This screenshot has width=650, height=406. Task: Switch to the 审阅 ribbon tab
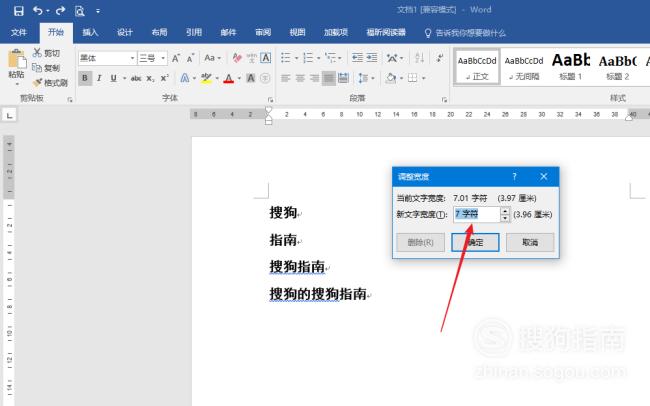click(x=263, y=32)
